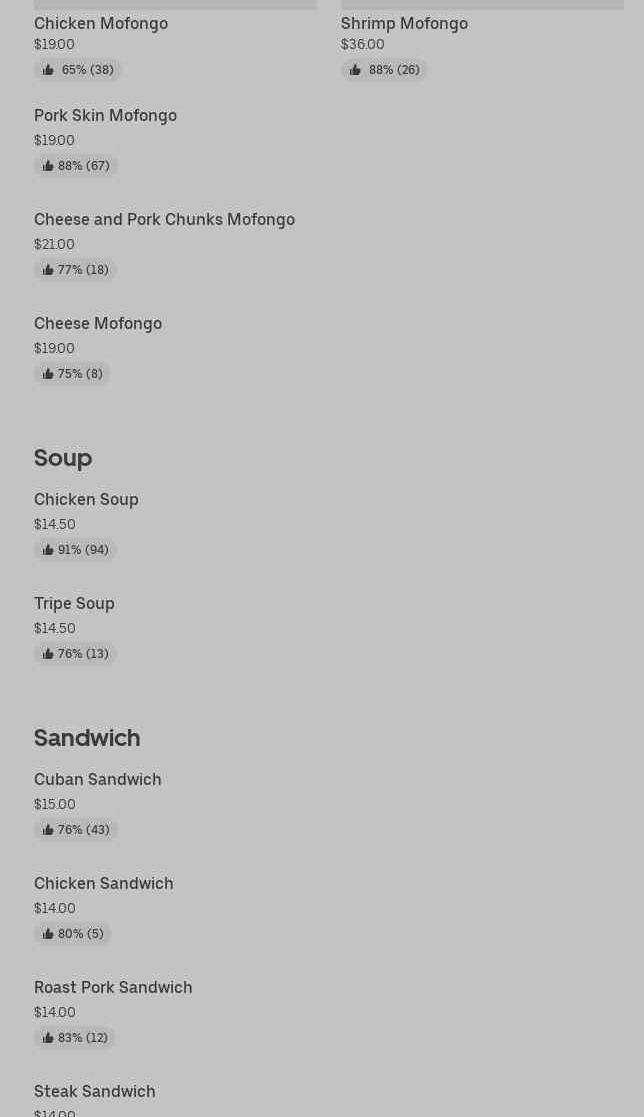This screenshot has width=644, height=1117.
Task: Open the Chicken Mofongo menu item
Action: pos(101,23)
